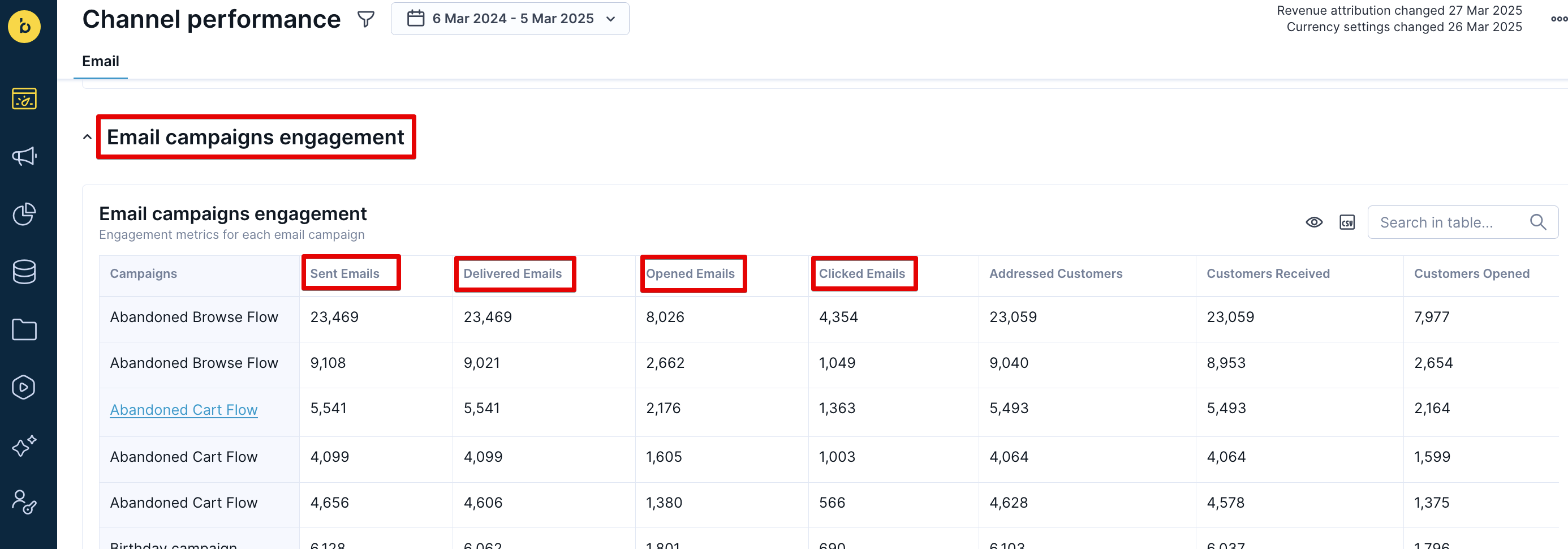Click the Bloomreach logo icon
Viewport: 1568px width, 549px height.
(x=24, y=27)
